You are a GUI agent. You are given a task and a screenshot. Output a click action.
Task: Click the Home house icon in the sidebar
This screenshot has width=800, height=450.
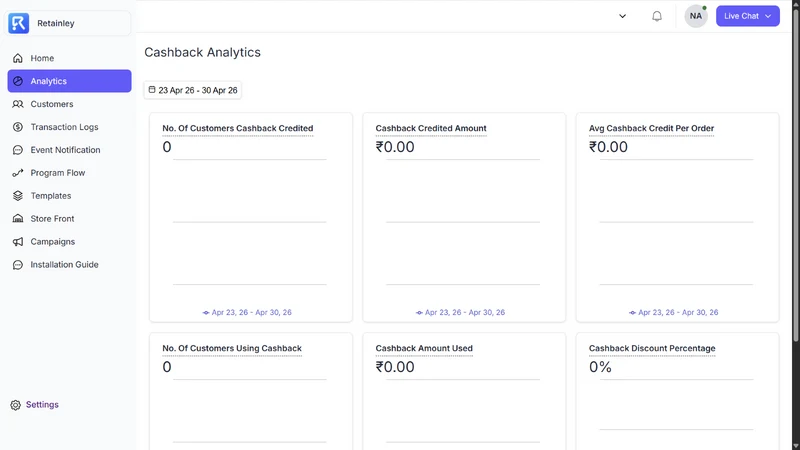point(18,58)
